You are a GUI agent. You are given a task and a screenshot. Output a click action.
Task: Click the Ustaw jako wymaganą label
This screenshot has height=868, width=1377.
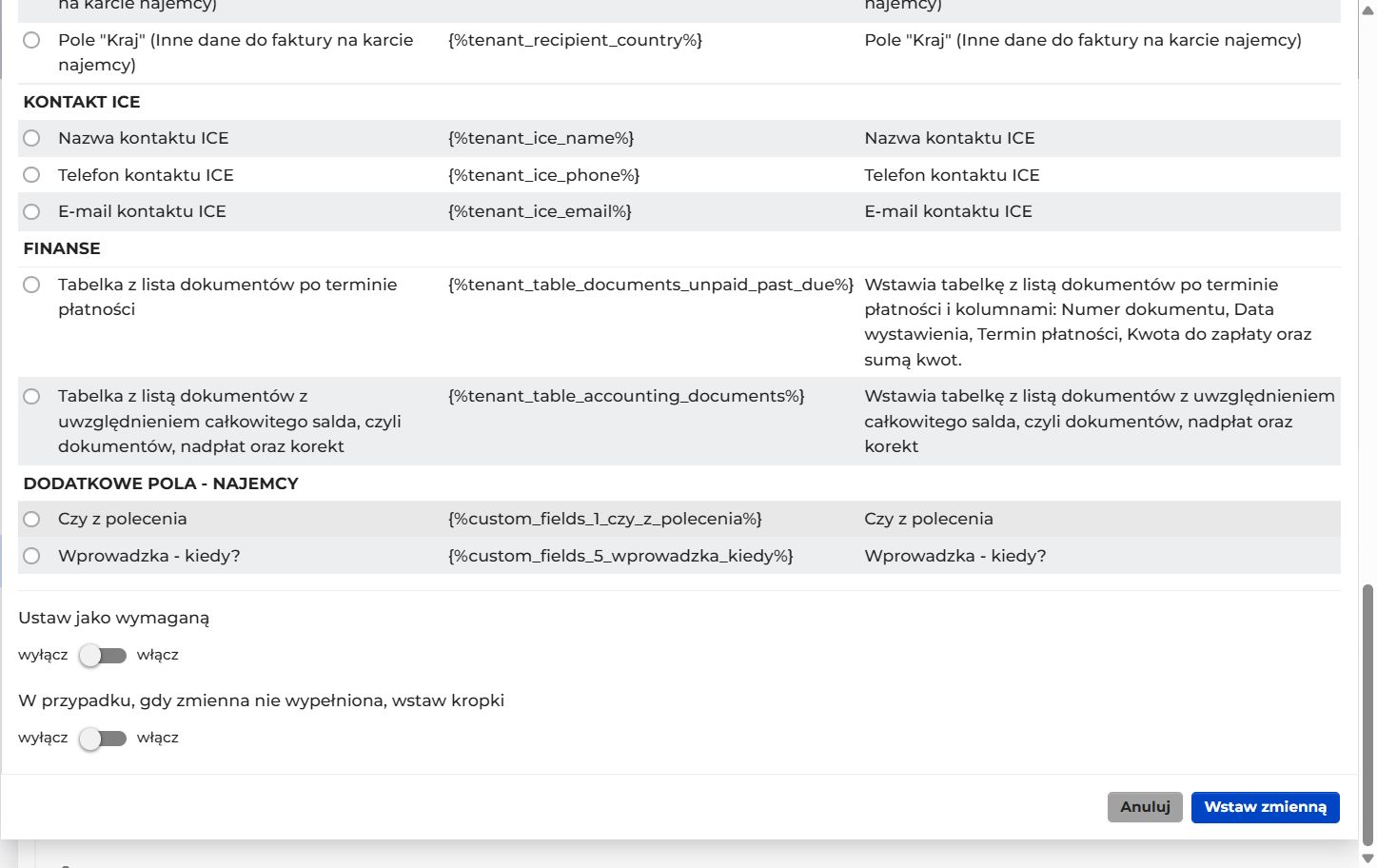pyautogui.click(x=114, y=618)
